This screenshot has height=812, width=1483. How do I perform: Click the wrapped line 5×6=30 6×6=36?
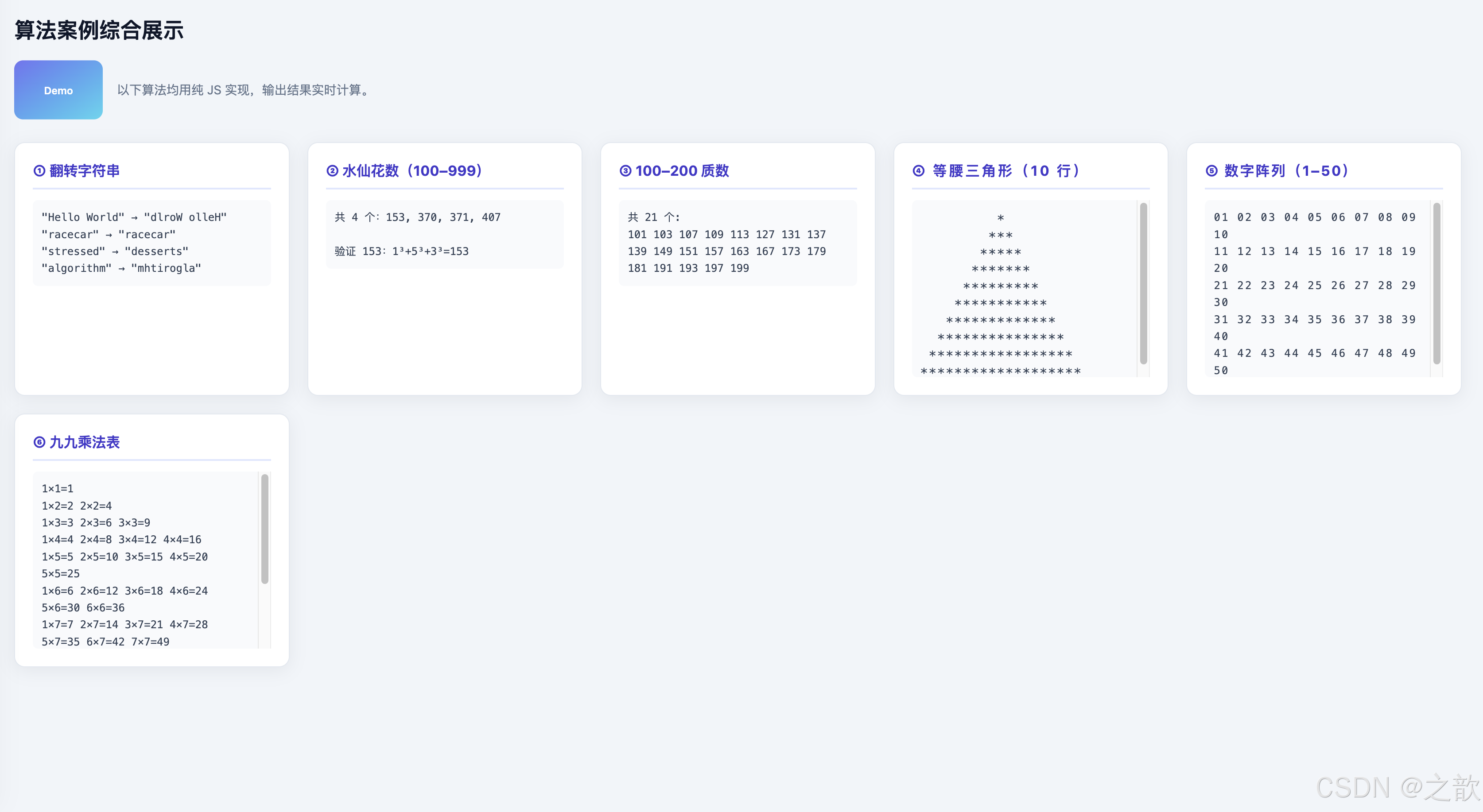tap(83, 607)
